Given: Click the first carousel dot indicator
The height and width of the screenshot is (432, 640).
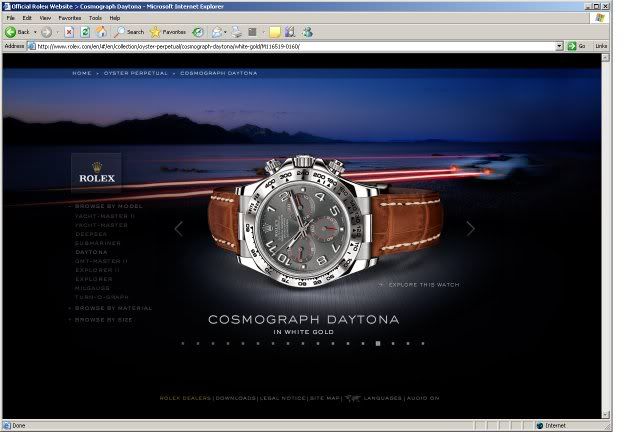Looking at the screenshot, I should 183,343.
